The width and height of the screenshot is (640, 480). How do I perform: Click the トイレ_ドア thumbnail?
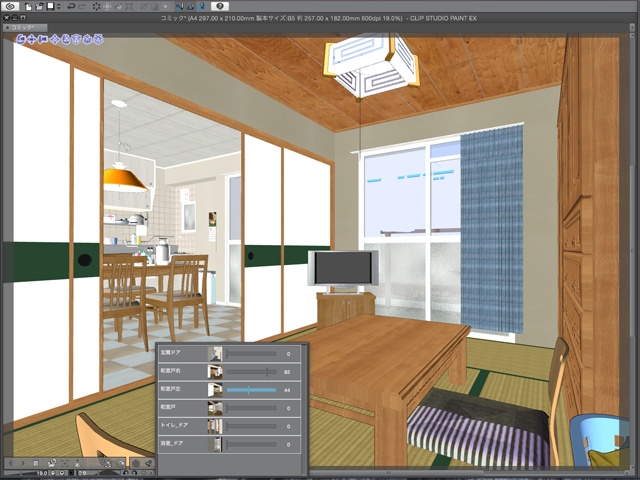[215, 426]
